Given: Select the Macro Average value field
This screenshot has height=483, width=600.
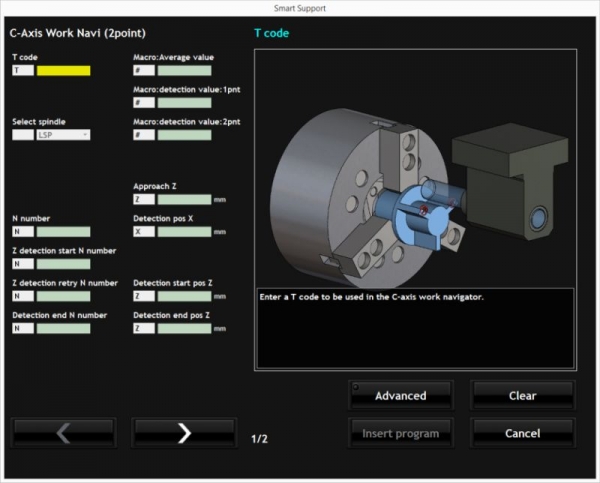Looking at the screenshot, I should 184,71.
